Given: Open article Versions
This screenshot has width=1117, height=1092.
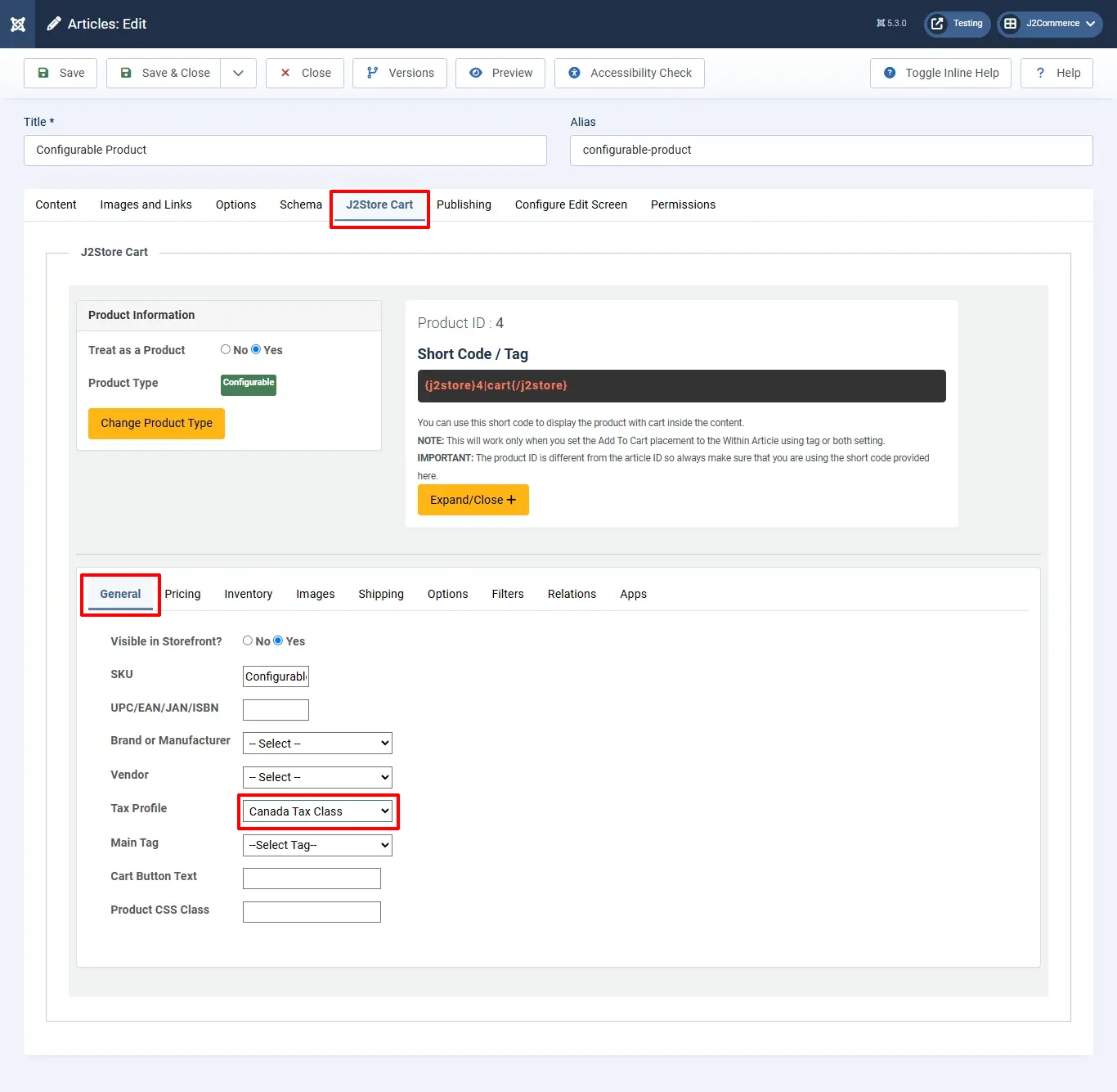Looking at the screenshot, I should click(x=400, y=73).
